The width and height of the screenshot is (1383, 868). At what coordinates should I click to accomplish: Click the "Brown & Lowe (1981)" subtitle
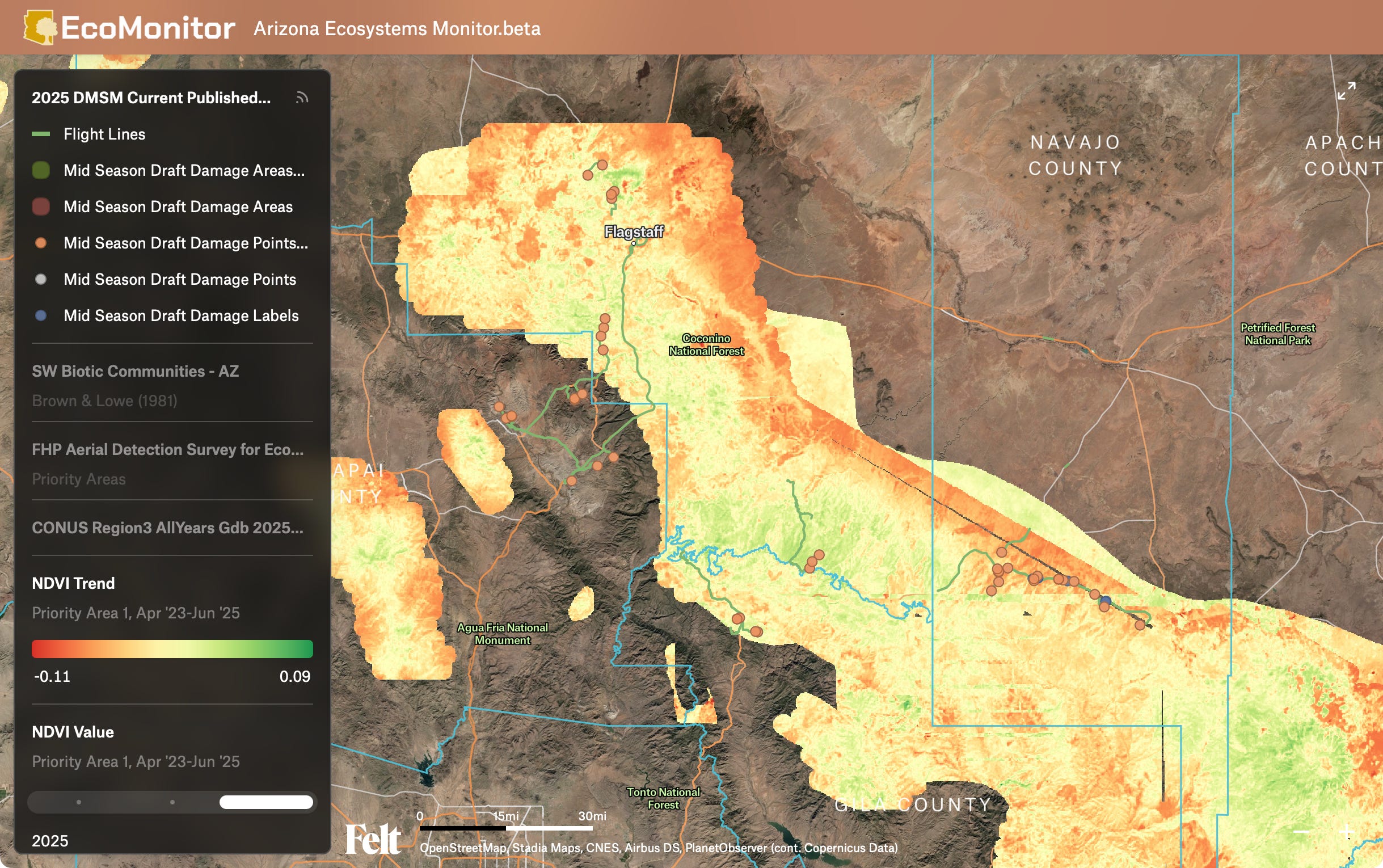click(x=104, y=401)
